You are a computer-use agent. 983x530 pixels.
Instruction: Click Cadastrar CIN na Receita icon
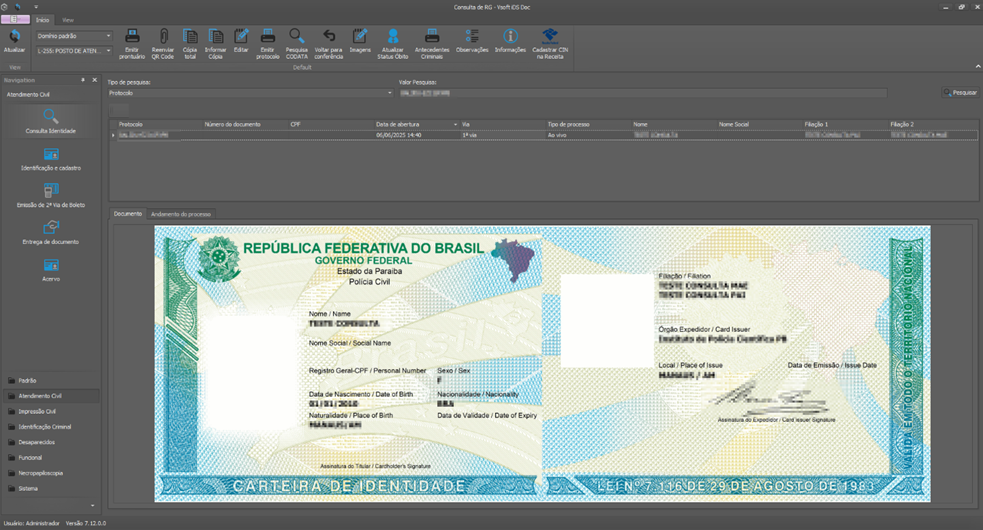pos(550,36)
